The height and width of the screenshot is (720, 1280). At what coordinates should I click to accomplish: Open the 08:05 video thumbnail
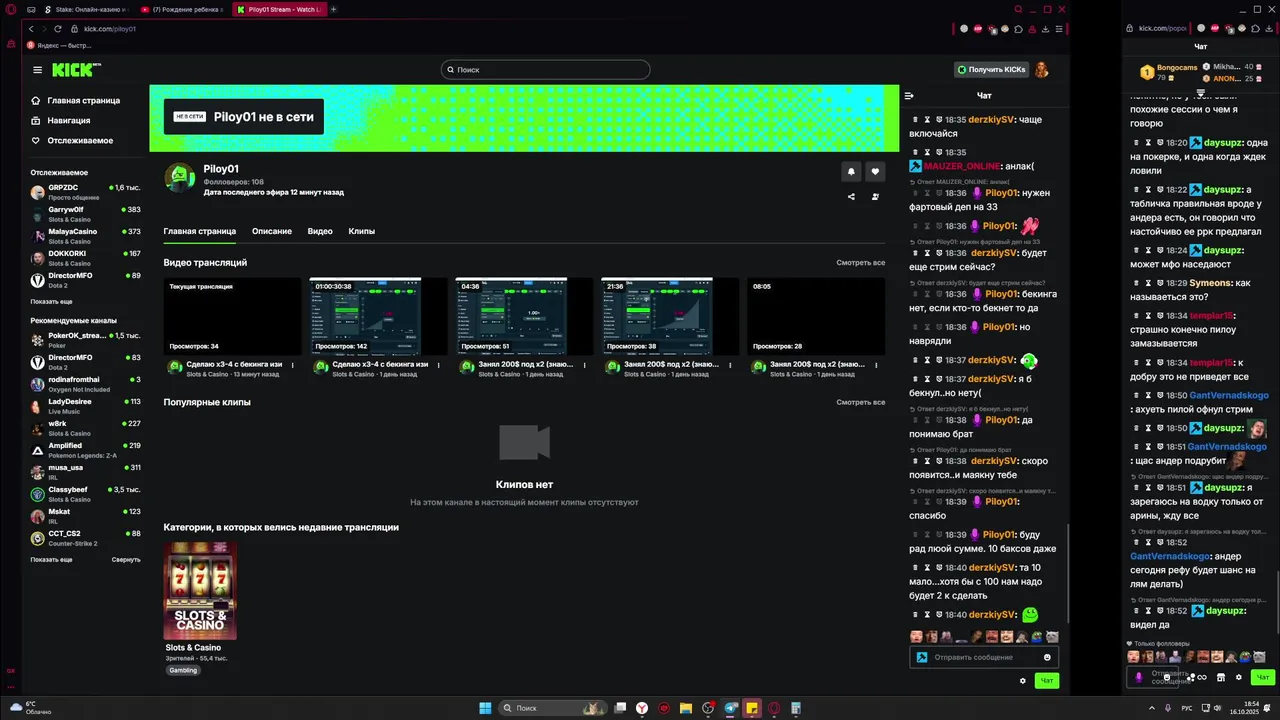tap(815, 316)
